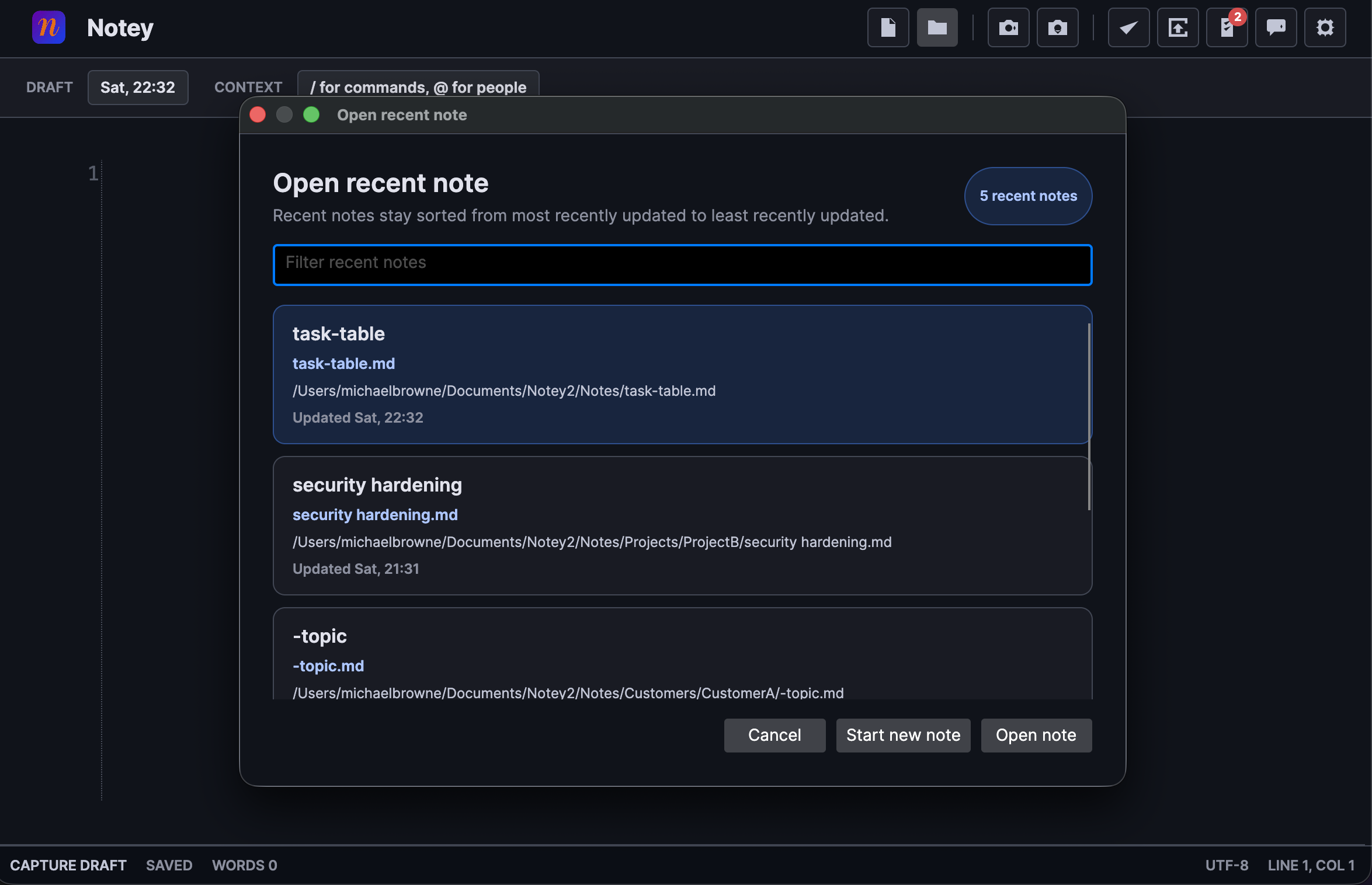1372x885 pixels.
Task: Click the recent notes list scrollbar
Action: pos(1089,417)
